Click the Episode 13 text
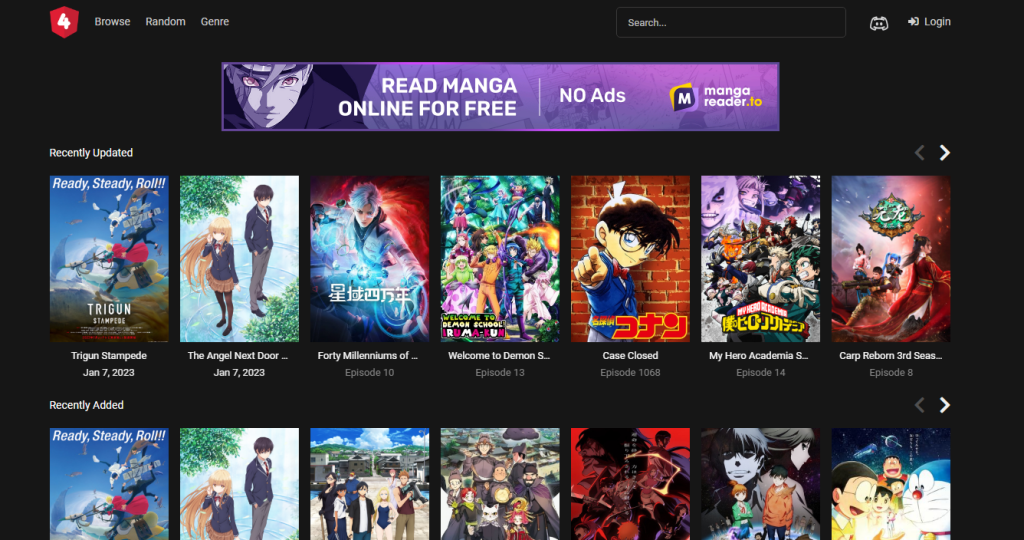The image size is (1024, 540). [500, 373]
